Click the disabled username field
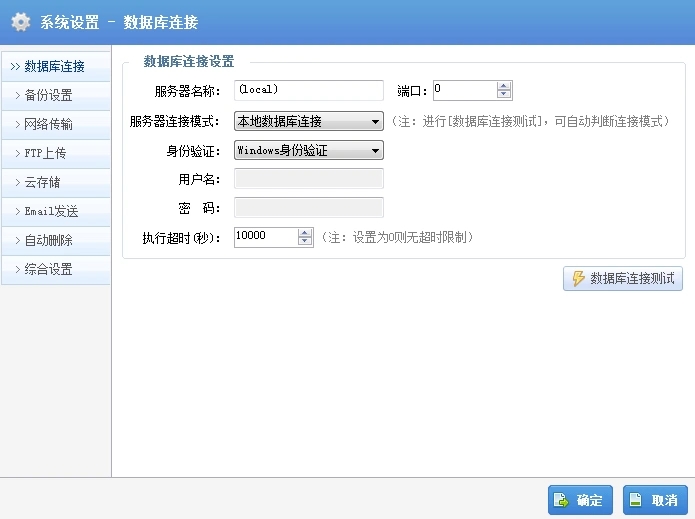The height and width of the screenshot is (519, 695). (309, 179)
